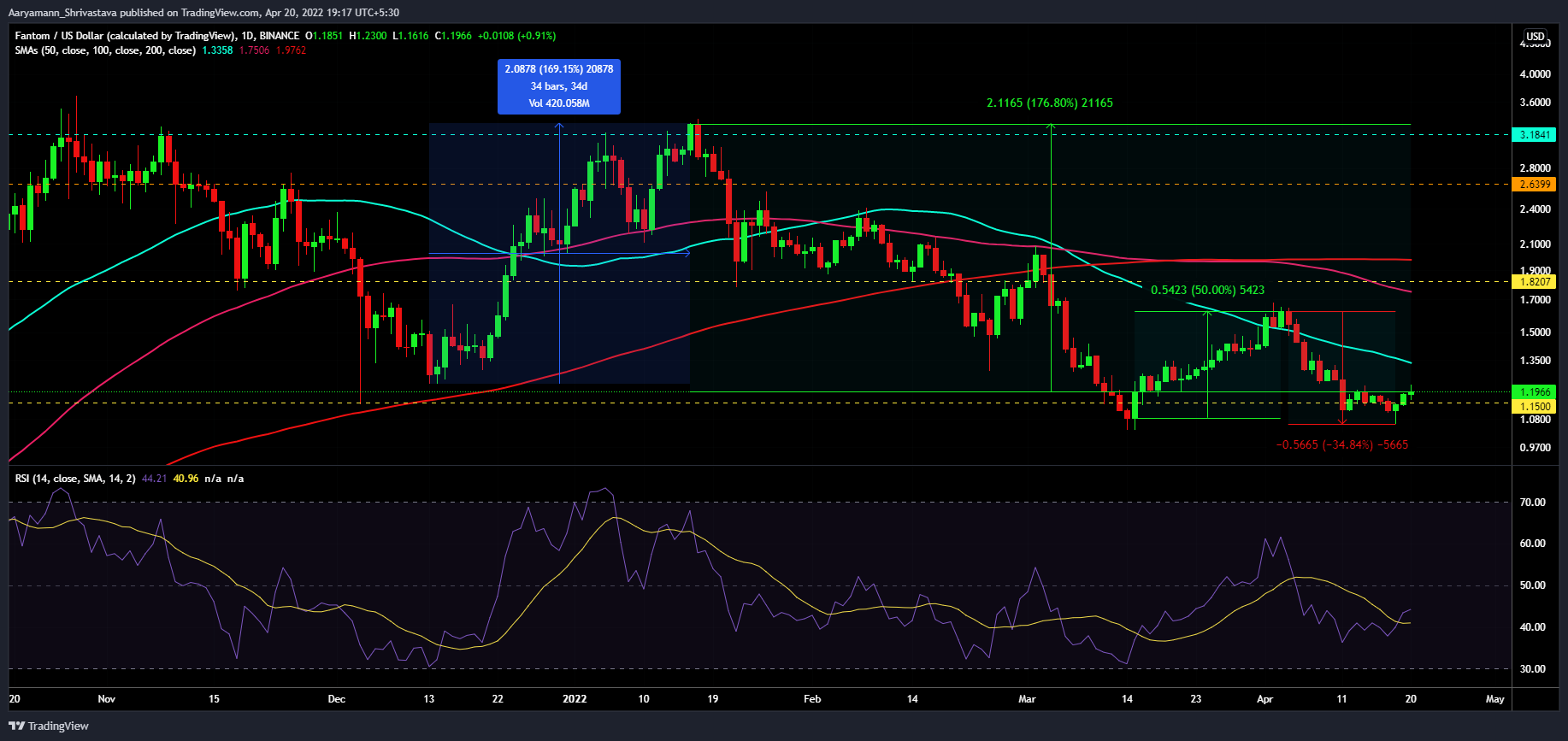Select the 50 SMA value 1.3358
The width and height of the screenshot is (1568, 741).
tap(217, 50)
